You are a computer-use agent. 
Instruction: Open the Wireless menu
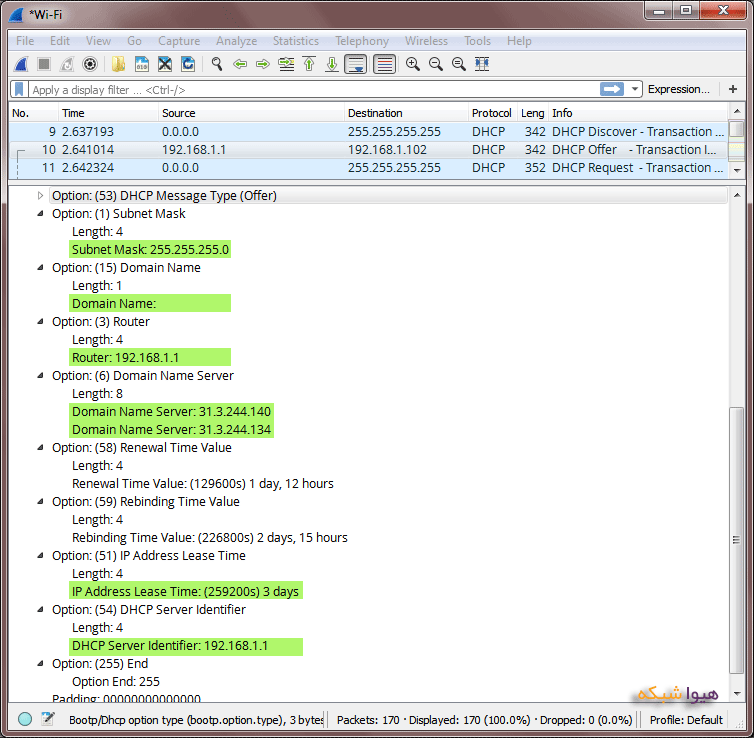[x=426, y=41]
